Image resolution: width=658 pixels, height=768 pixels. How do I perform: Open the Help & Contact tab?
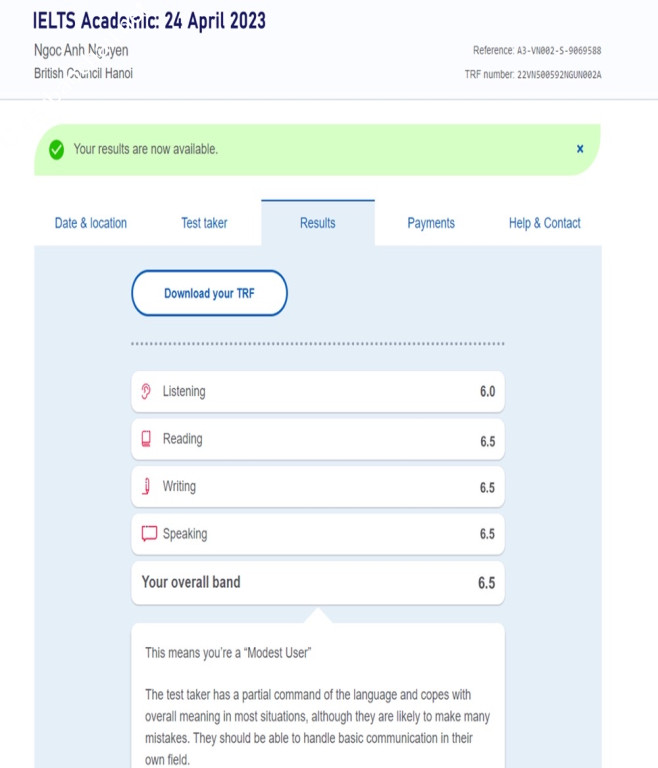(x=544, y=223)
